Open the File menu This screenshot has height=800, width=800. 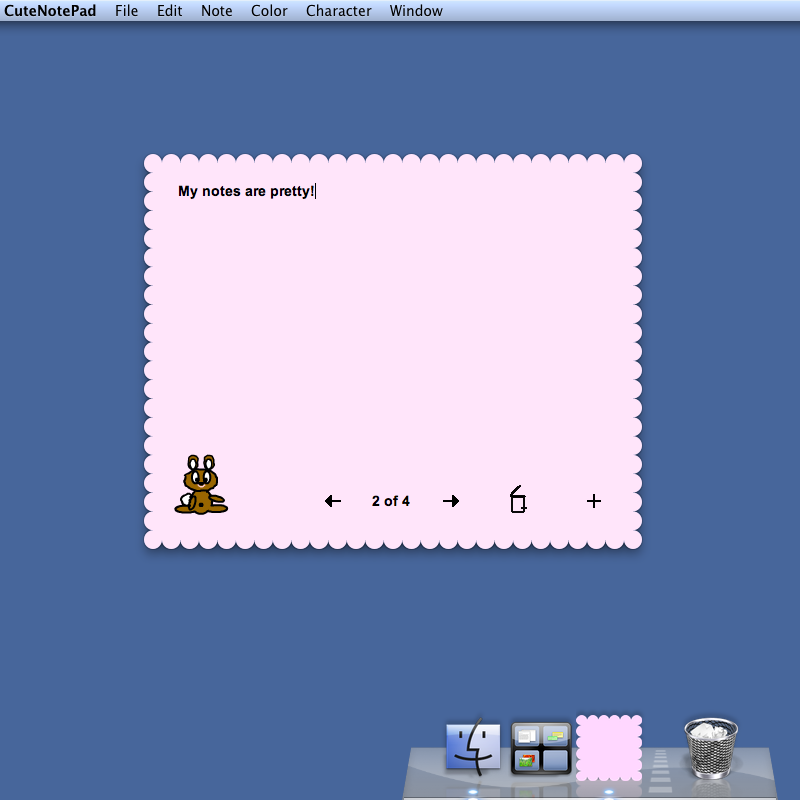tap(127, 11)
